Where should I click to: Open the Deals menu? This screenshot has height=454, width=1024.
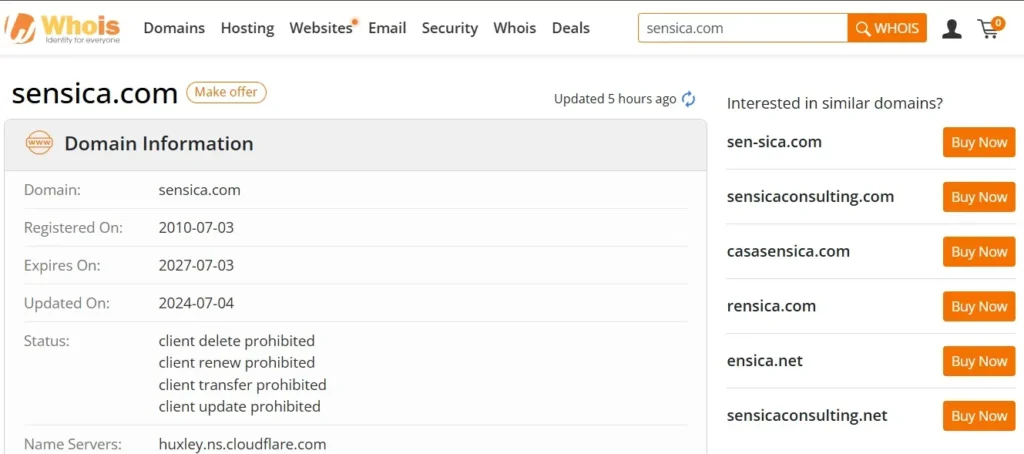click(x=571, y=28)
